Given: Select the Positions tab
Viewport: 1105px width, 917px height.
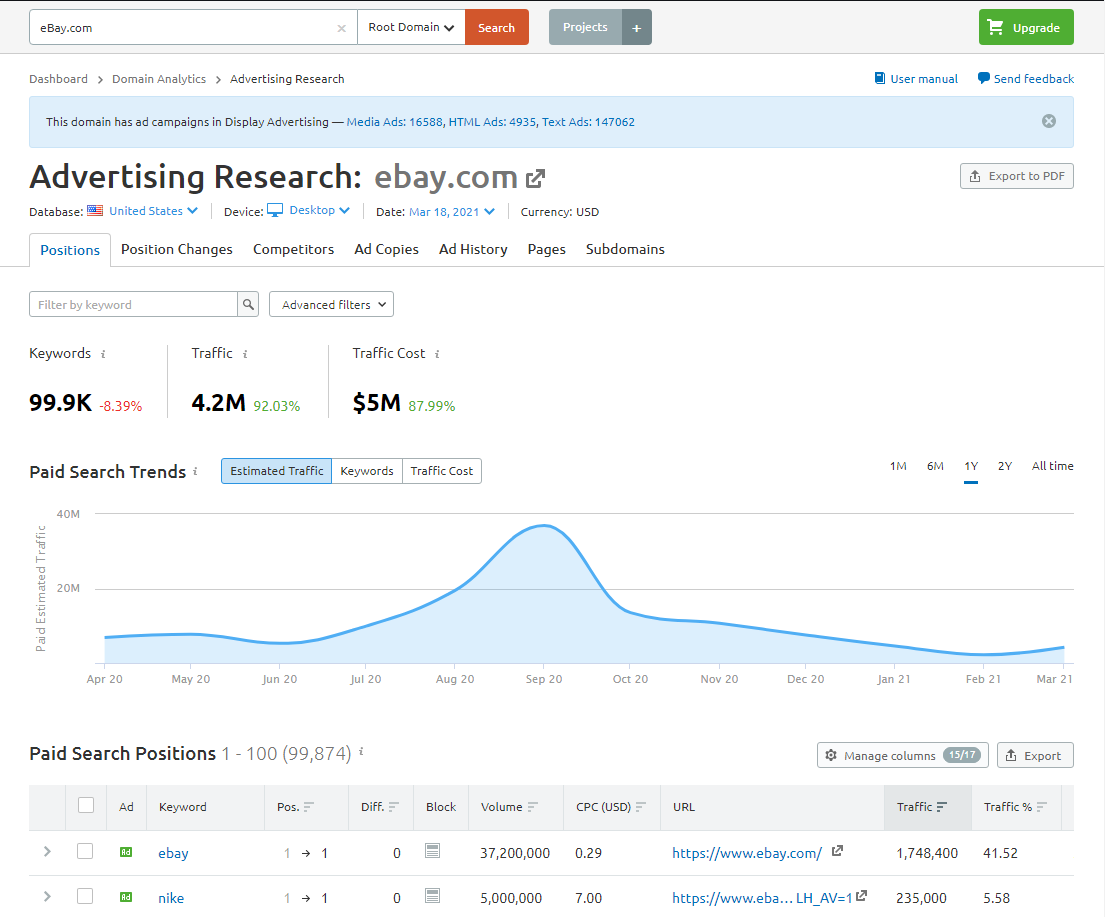Looking at the screenshot, I should pos(70,250).
